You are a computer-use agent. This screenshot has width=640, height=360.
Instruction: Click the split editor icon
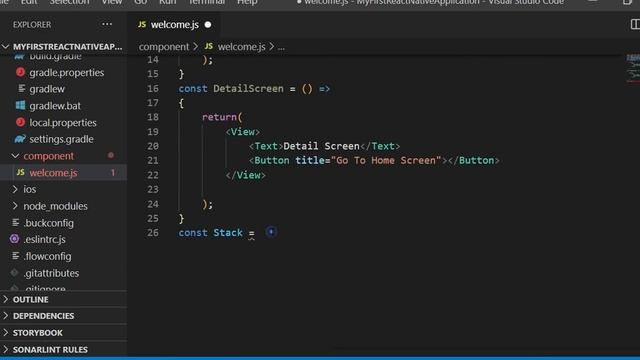(635, 24)
